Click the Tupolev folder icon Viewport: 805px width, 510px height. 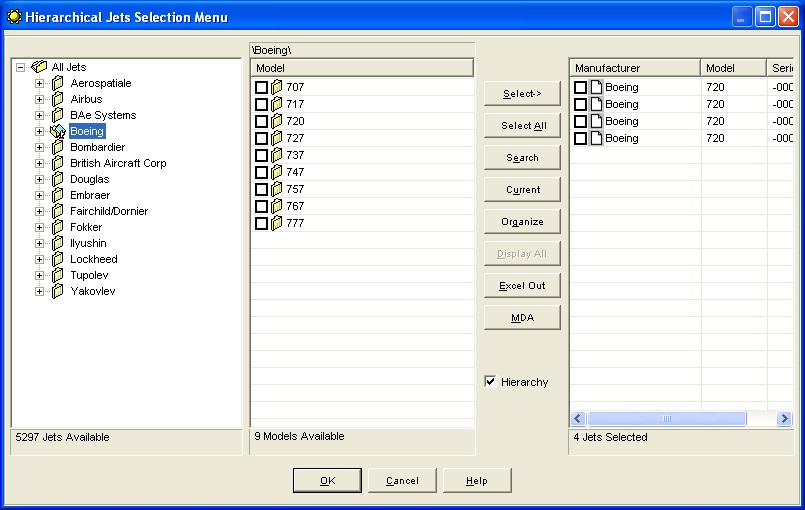click(x=58, y=275)
